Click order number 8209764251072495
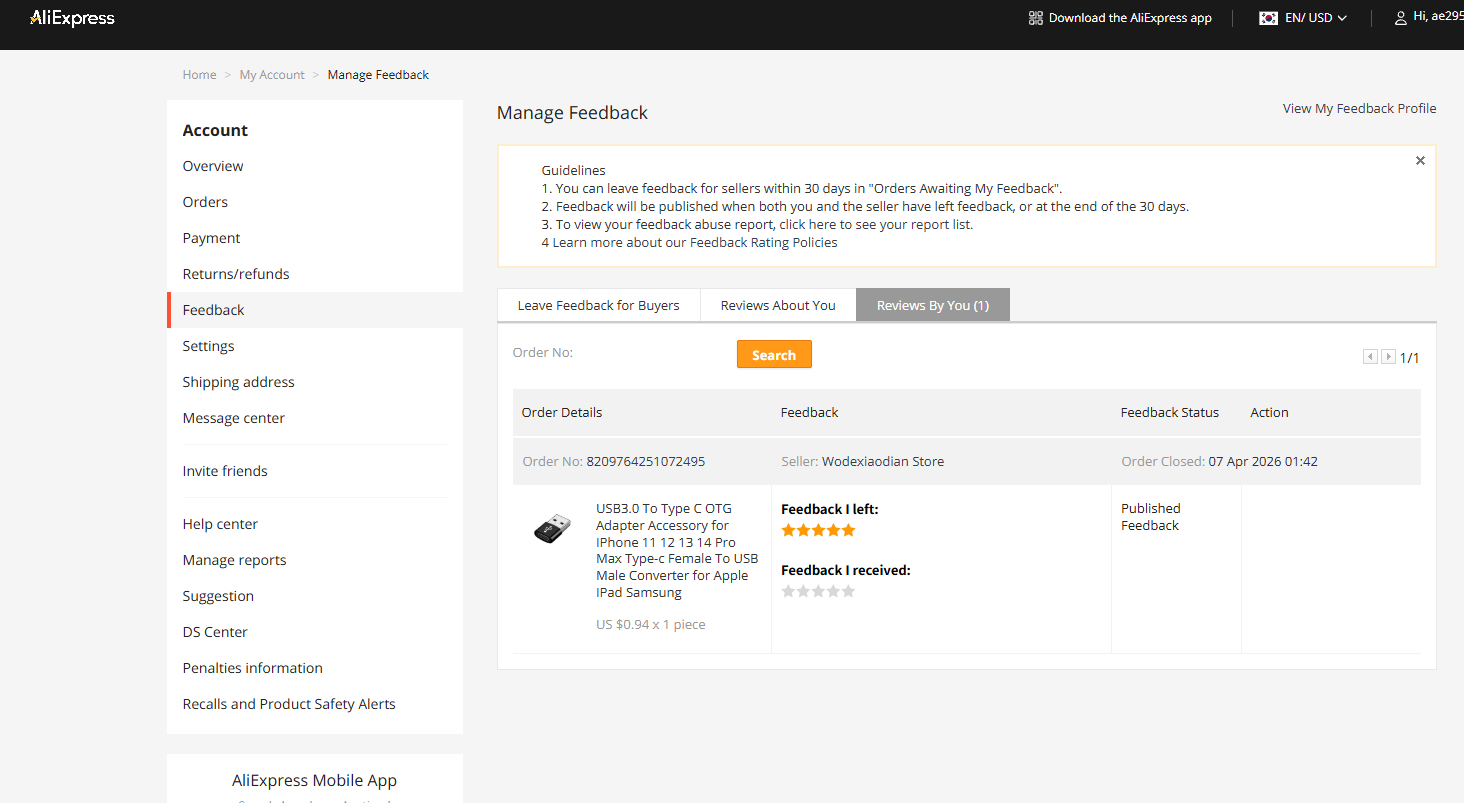Viewport: 1464px width, 803px height. [x=646, y=461]
